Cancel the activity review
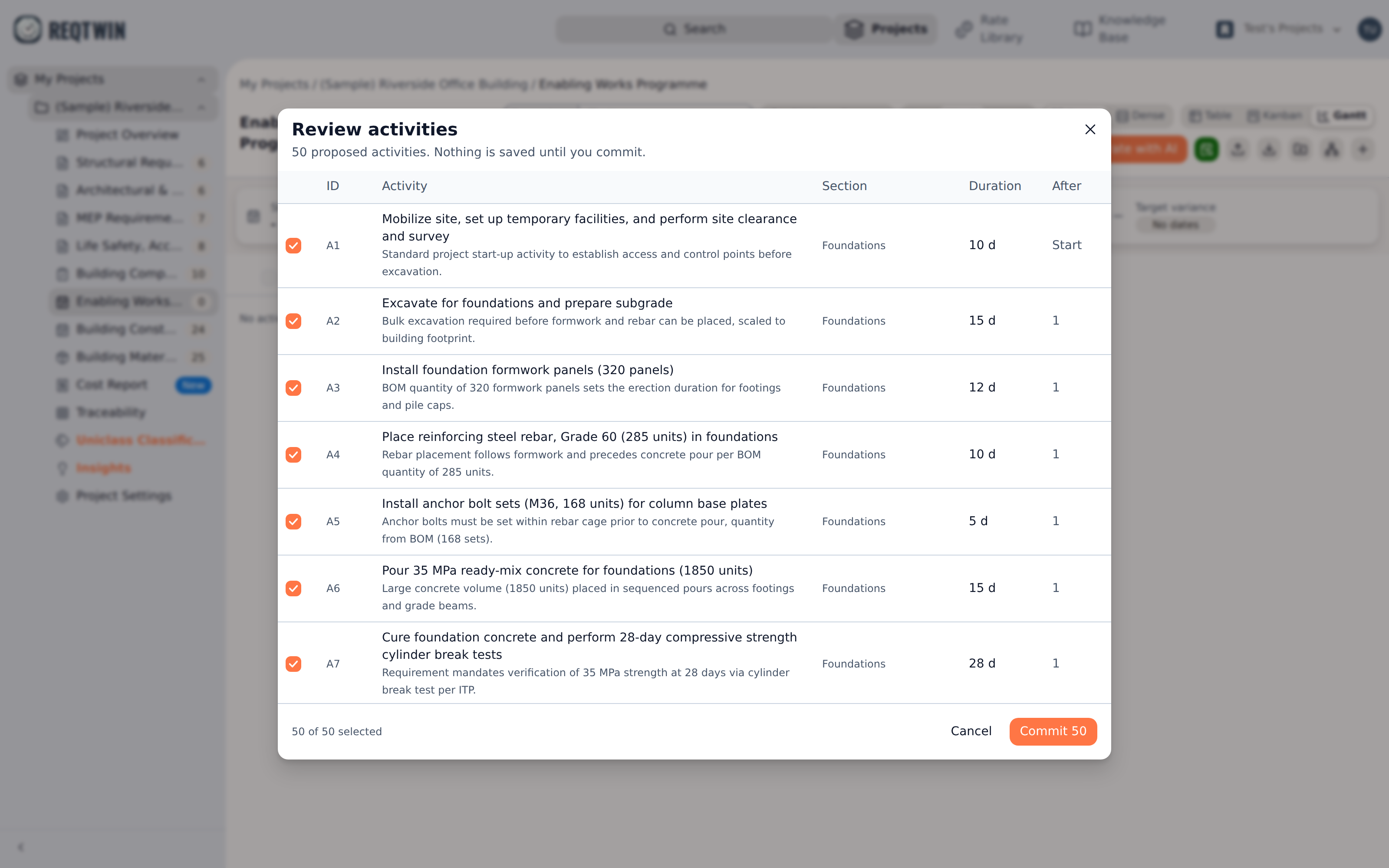 (x=971, y=731)
